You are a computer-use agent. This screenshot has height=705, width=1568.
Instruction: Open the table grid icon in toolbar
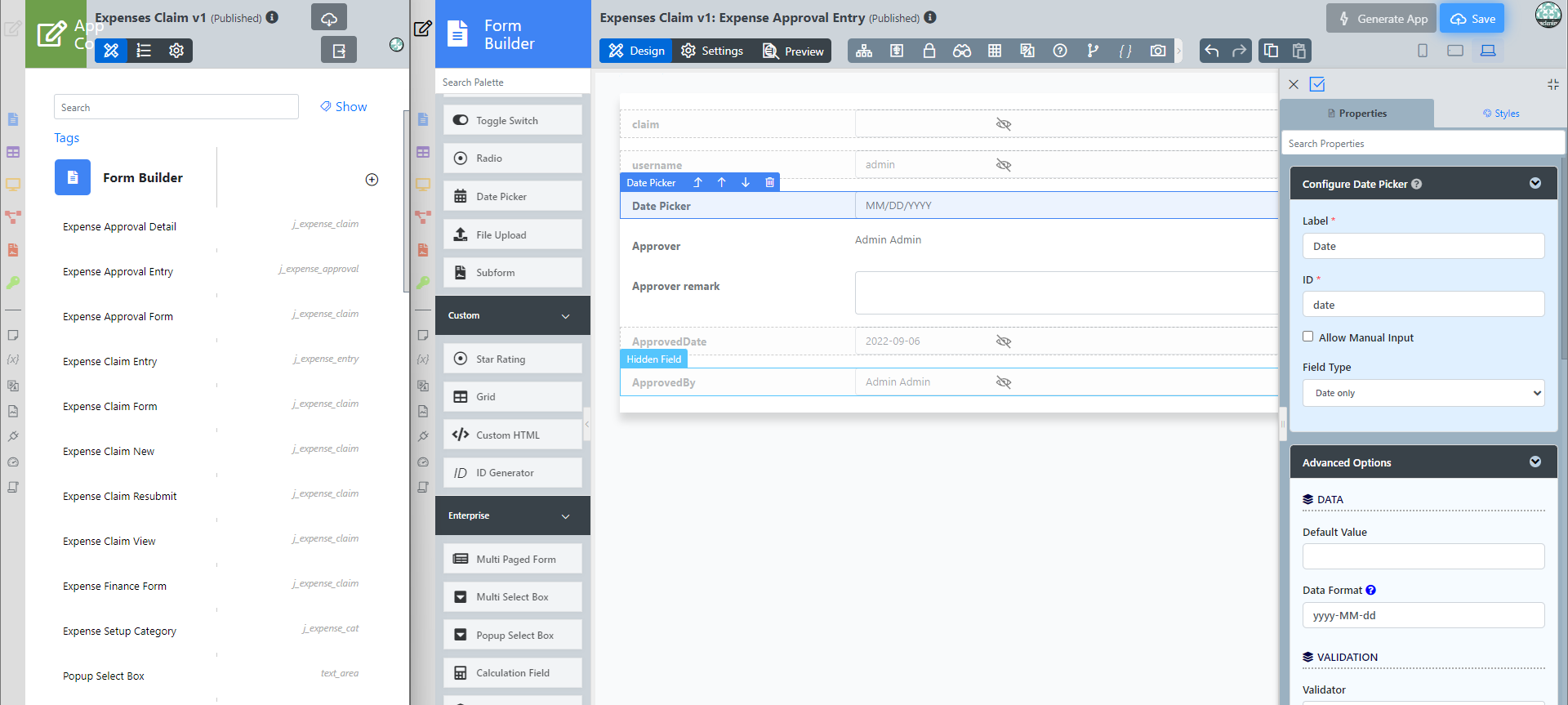pyautogui.click(x=995, y=51)
